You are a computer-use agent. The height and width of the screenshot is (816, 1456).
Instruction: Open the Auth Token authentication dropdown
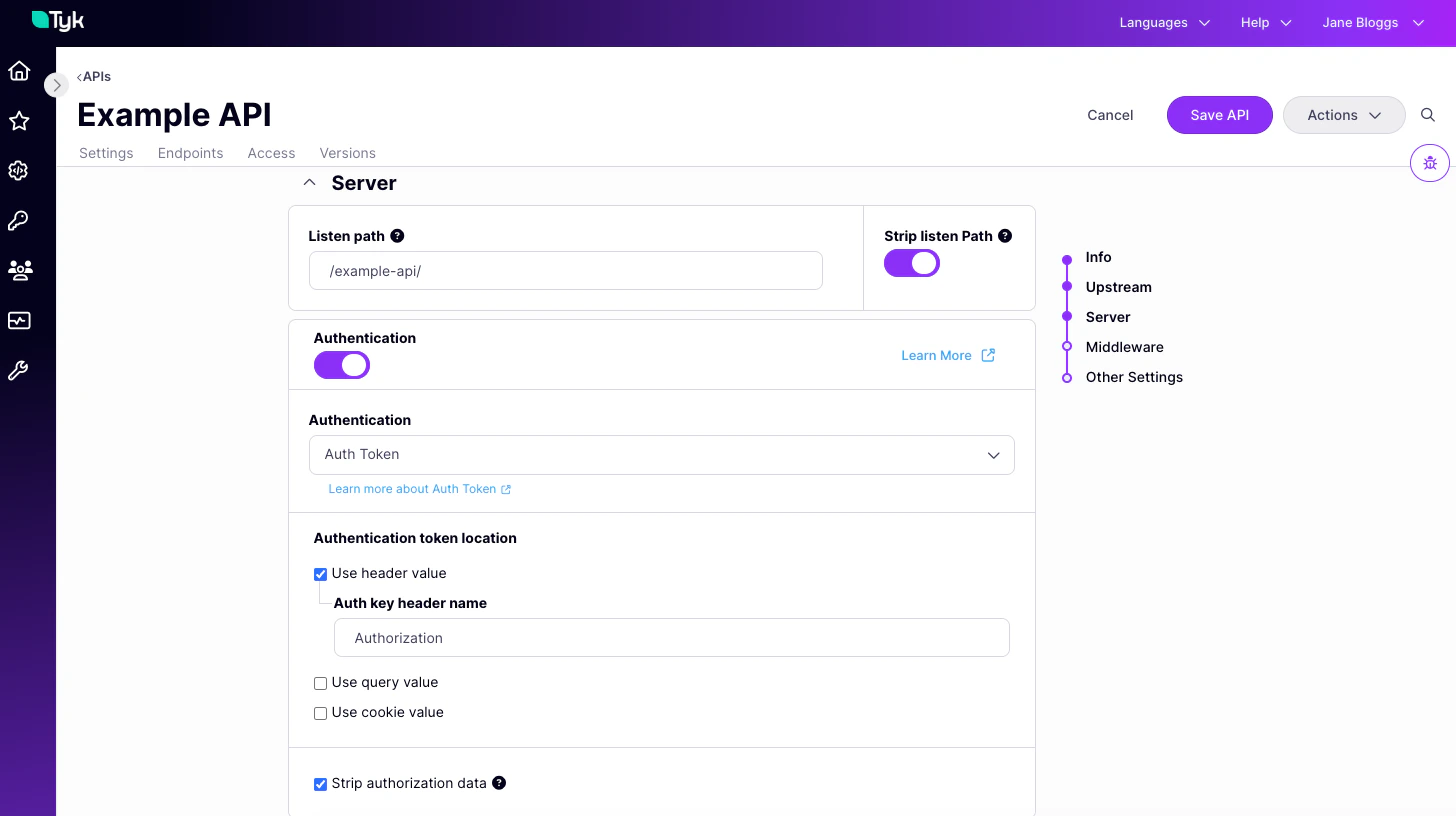662,454
